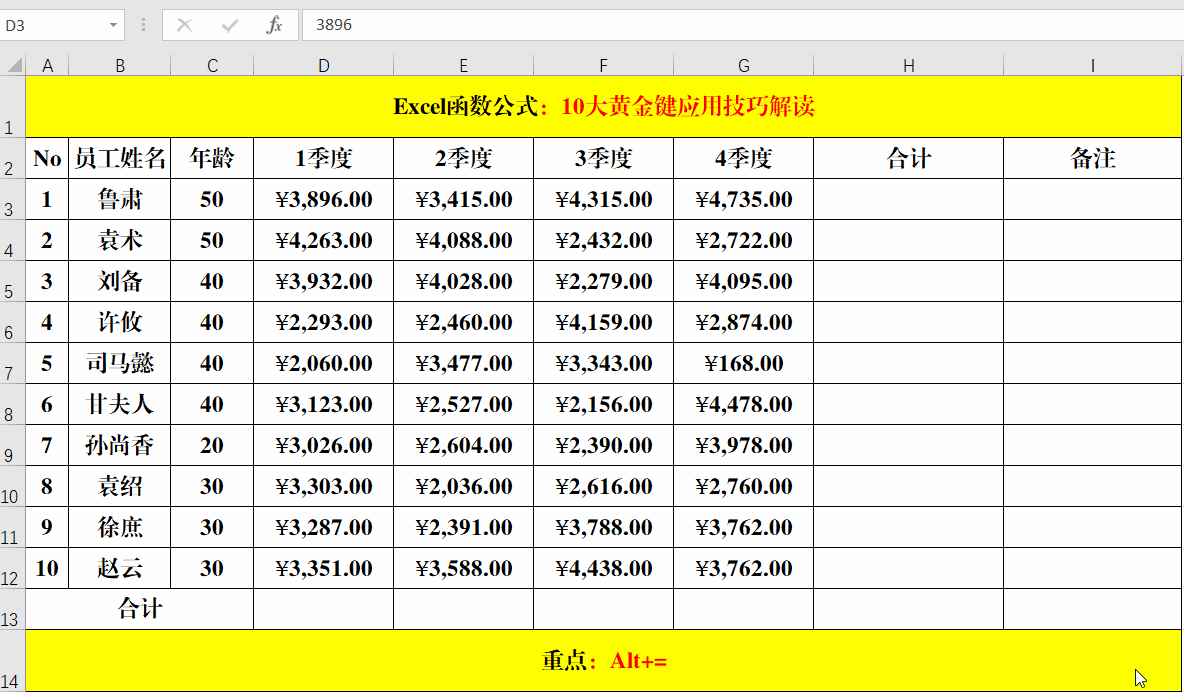Click the age cell for 孙尚香 showing 20

click(212, 445)
